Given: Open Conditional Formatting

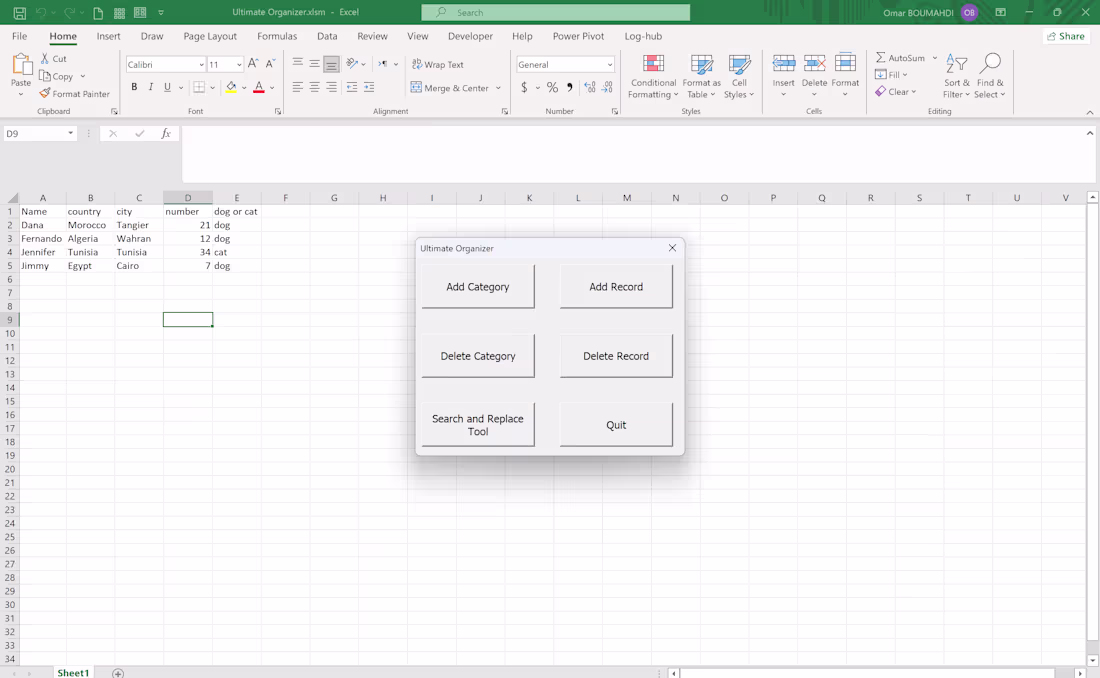Looking at the screenshot, I should 653,77.
